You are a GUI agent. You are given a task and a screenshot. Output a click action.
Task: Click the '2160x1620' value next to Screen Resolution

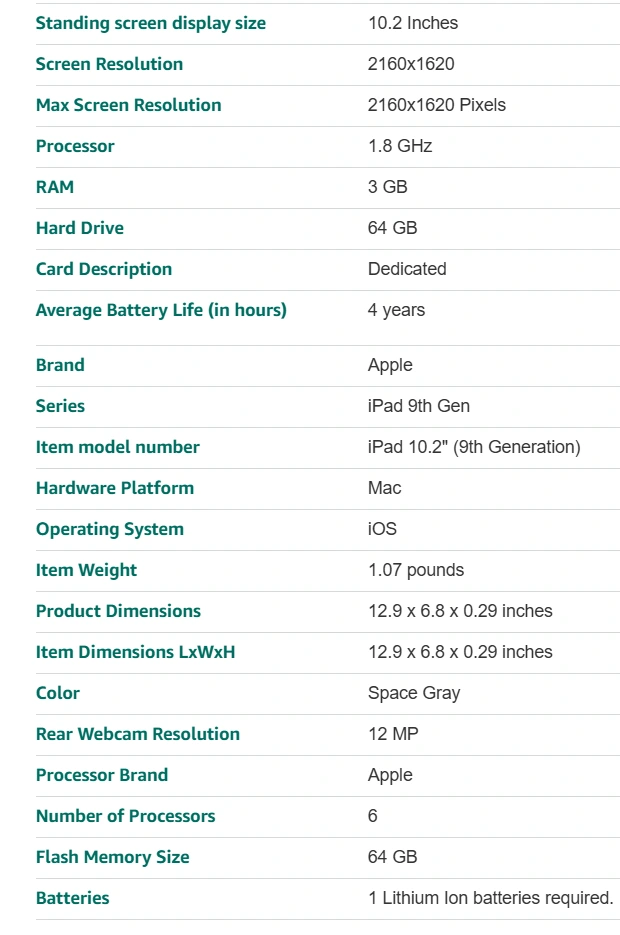411,64
